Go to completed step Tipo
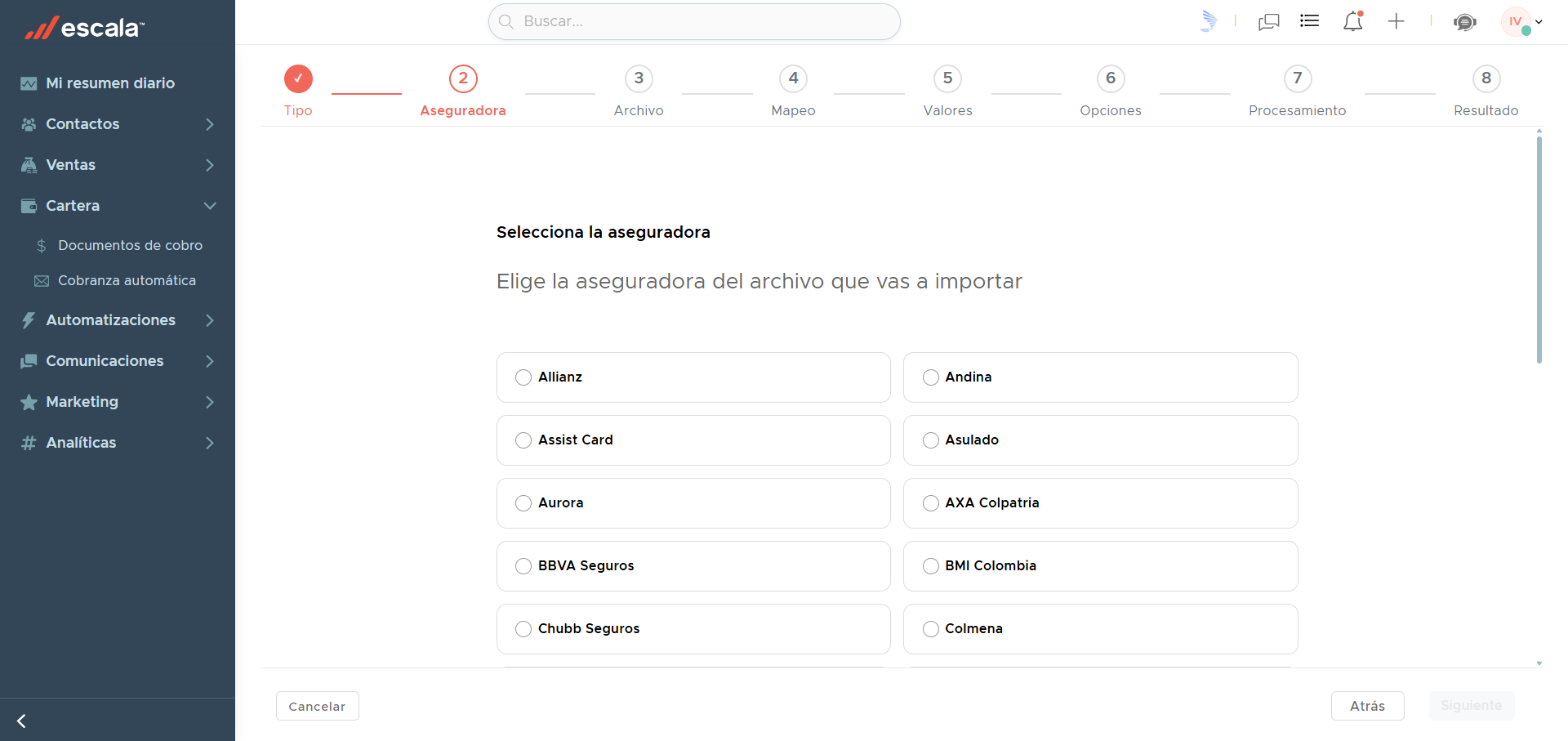Image resolution: width=1568 pixels, height=741 pixels. coord(298,91)
